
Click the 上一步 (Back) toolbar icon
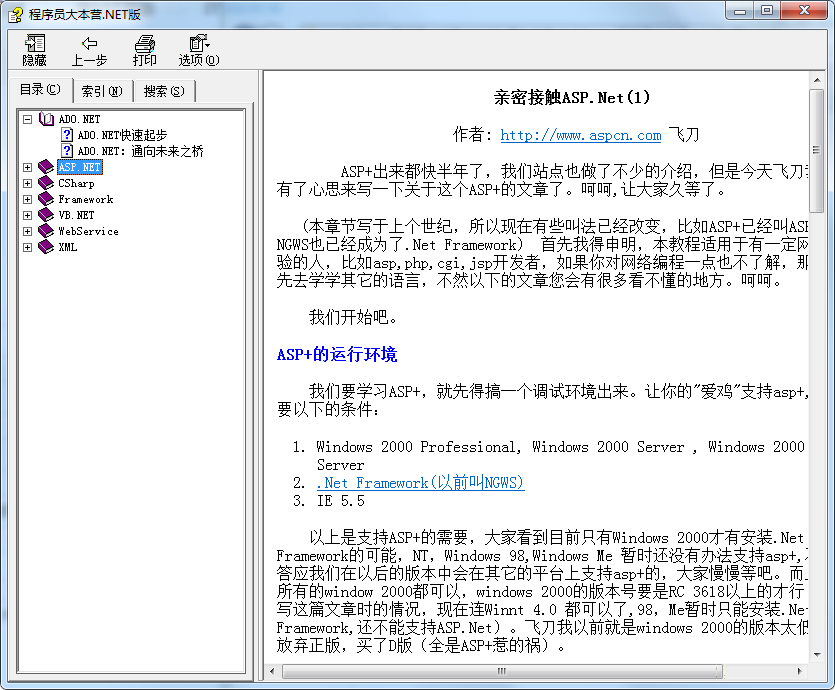(89, 48)
